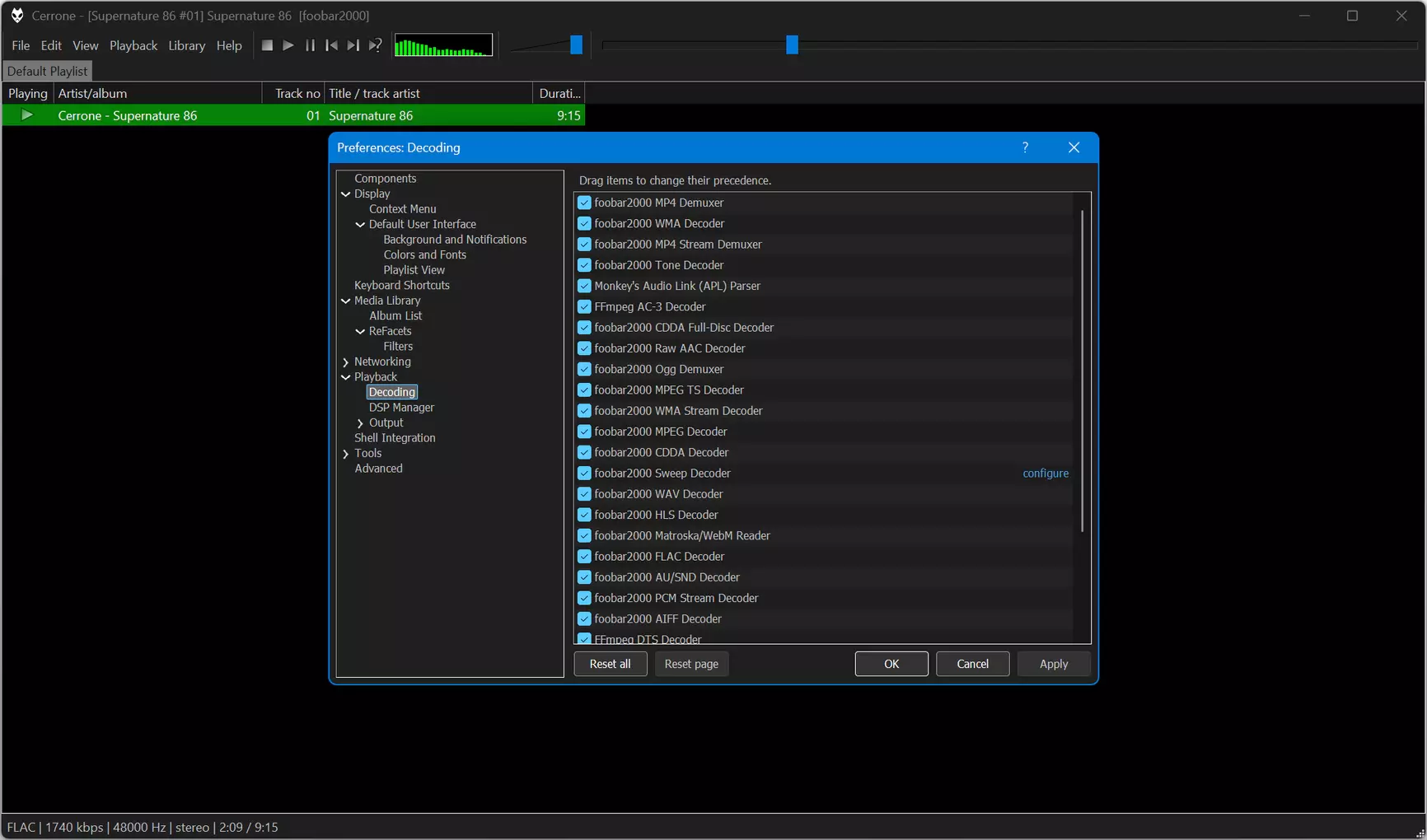Image resolution: width=1427 pixels, height=840 pixels.
Task: Collapse Default User Interface node
Action: 360,225
